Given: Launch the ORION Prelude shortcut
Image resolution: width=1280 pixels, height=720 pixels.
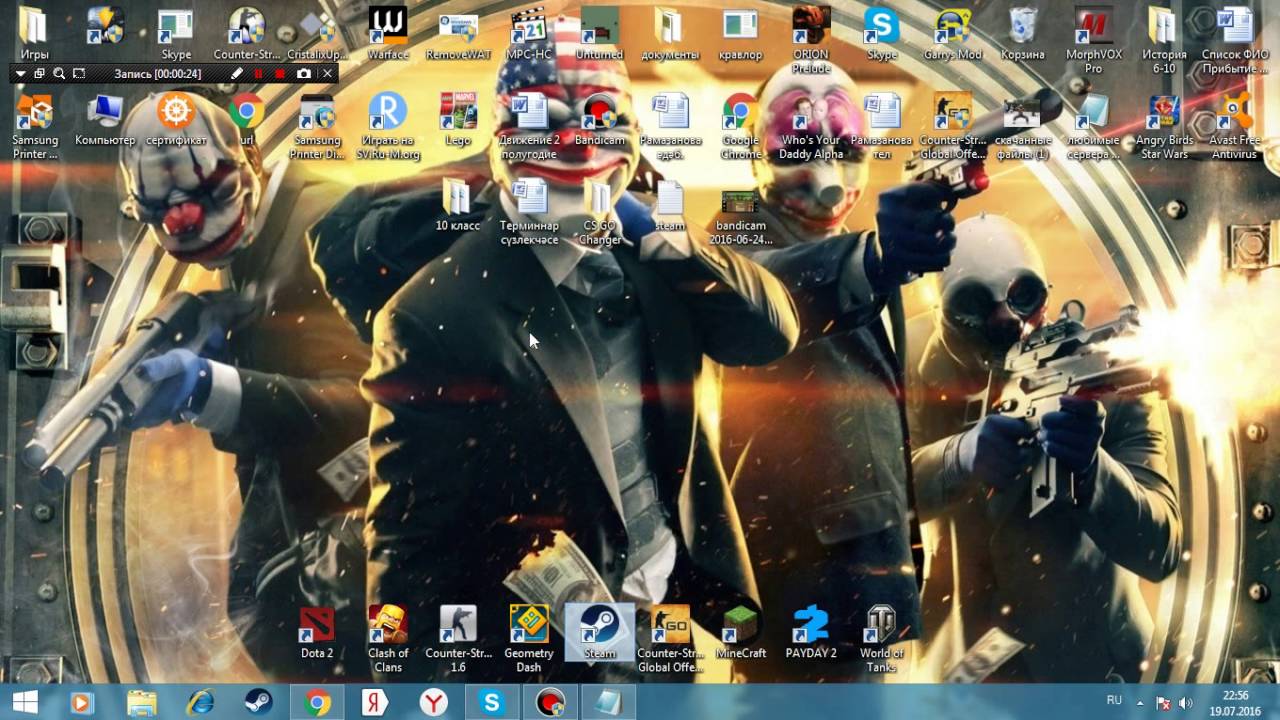Looking at the screenshot, I should (x=811, y=40).
